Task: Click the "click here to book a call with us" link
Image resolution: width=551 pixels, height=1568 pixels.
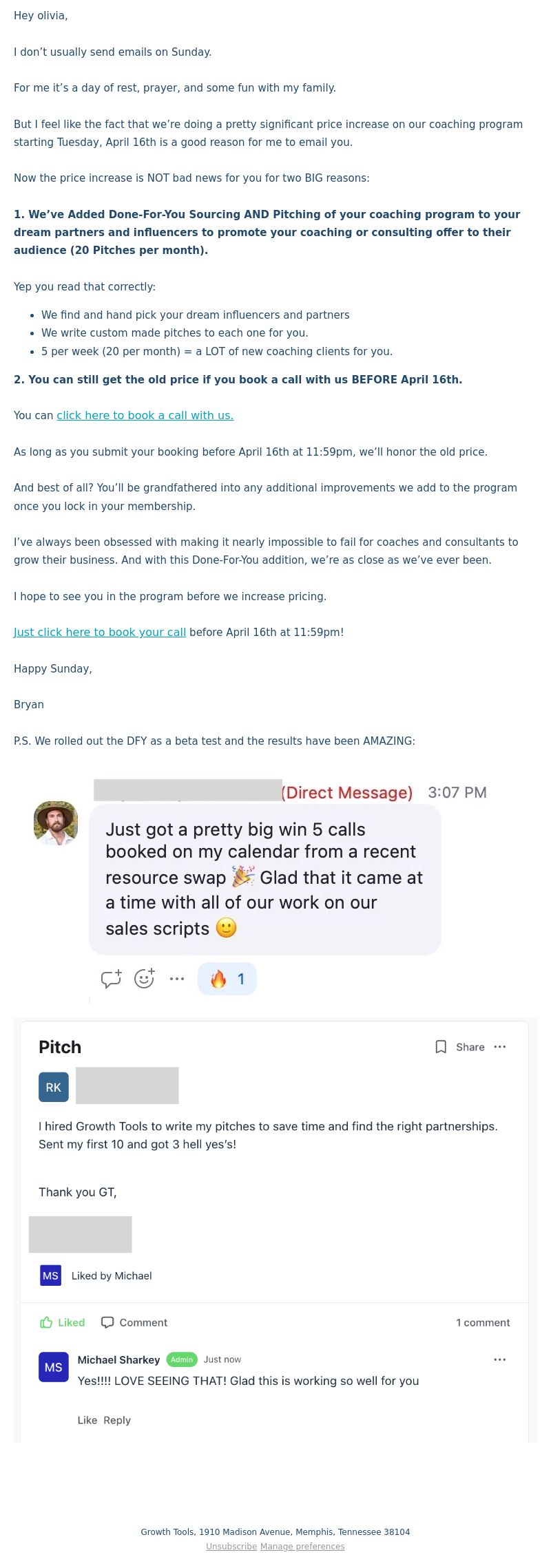Action: [145, 415]
